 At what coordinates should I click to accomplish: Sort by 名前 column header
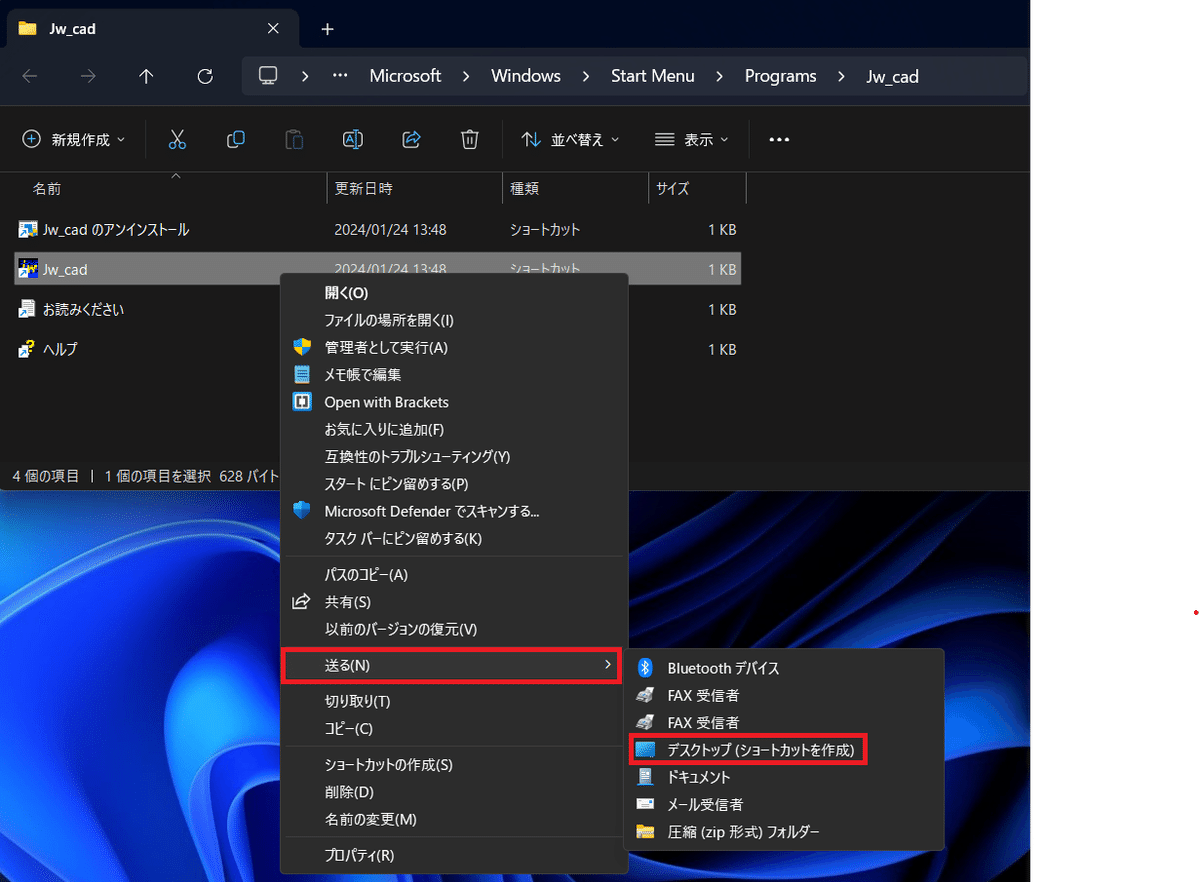(x=47, y=188)
